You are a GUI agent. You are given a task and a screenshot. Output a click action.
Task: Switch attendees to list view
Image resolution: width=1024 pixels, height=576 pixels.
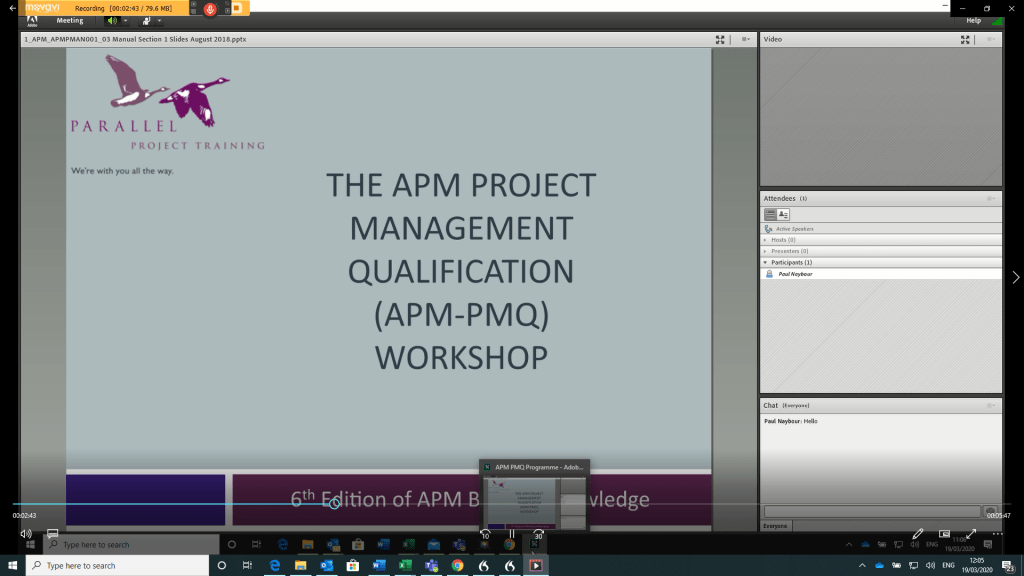coord(771,214)
